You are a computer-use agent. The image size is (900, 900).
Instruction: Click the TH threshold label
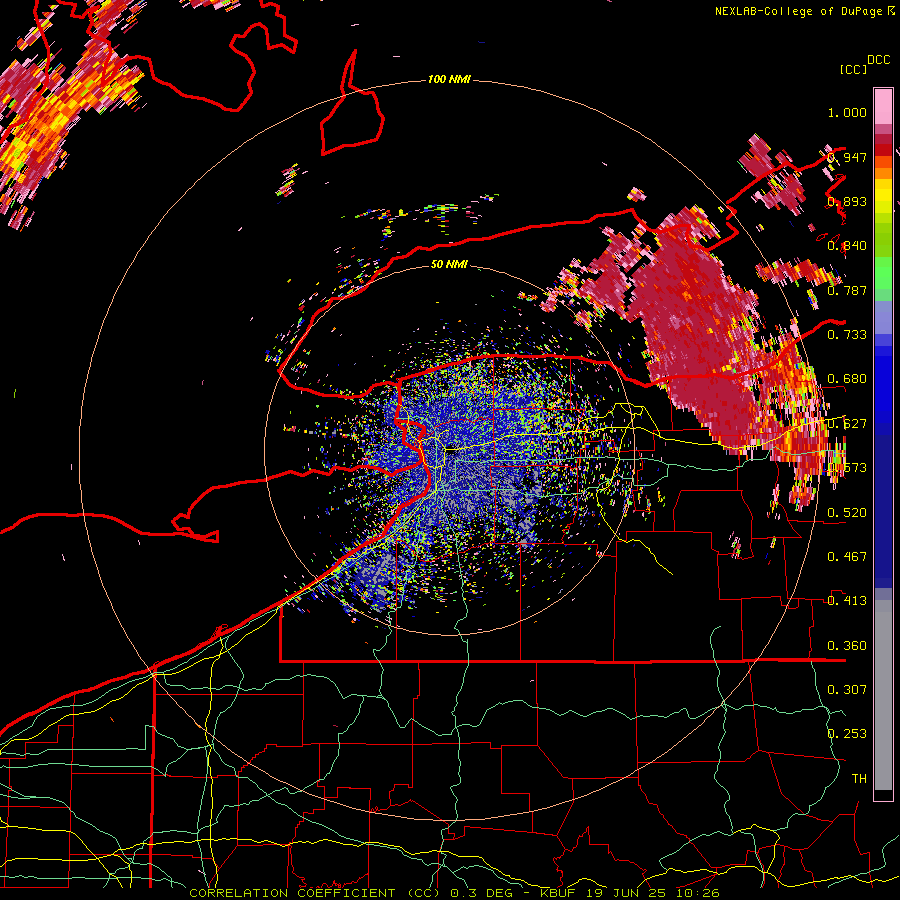click(x=859, y=778)
